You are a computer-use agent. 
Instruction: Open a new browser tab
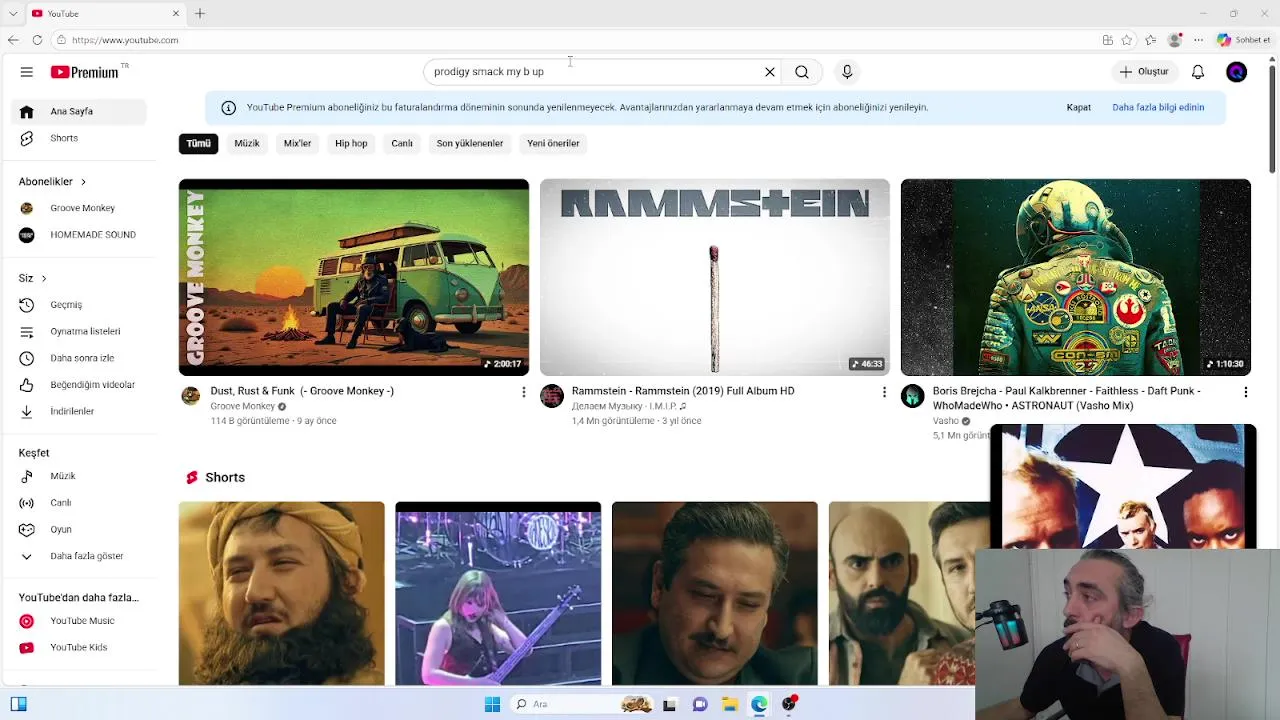coord(200,13)
